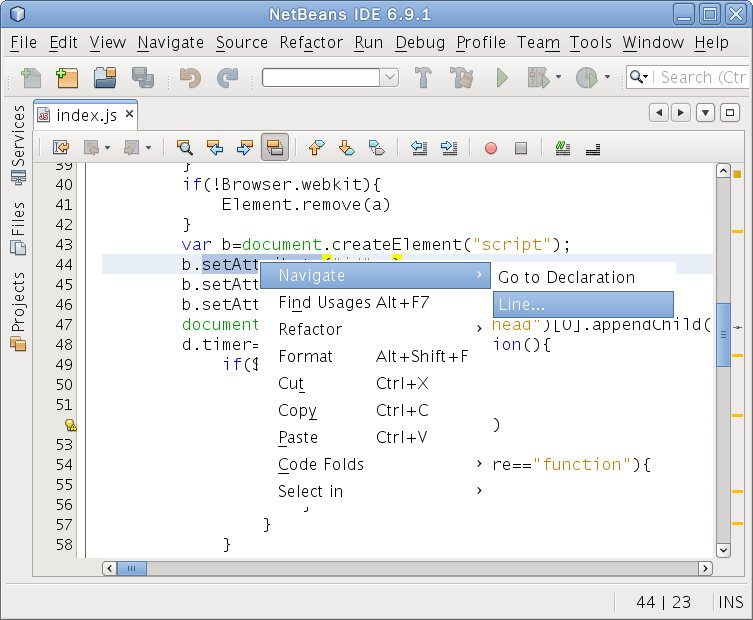Open the Files side panel
Image resolution: width=753 pixels, height=620 pixels.
click(18, 228)
